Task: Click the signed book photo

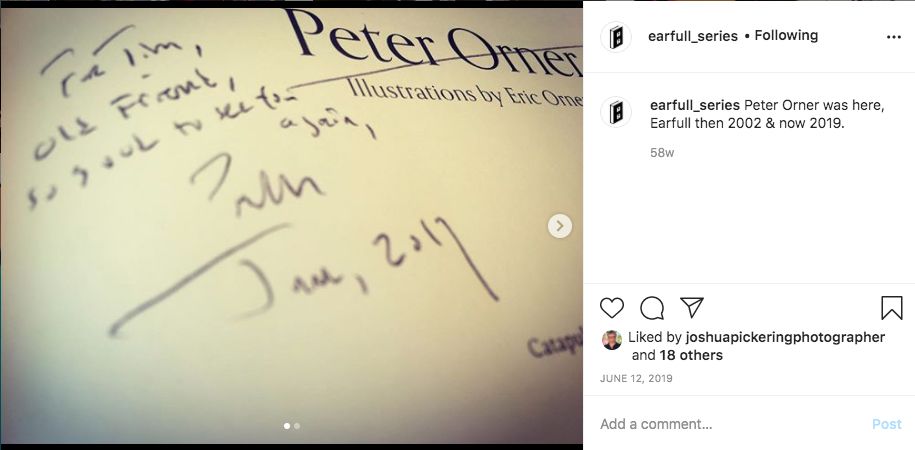Action: click(x=291, y=225)
